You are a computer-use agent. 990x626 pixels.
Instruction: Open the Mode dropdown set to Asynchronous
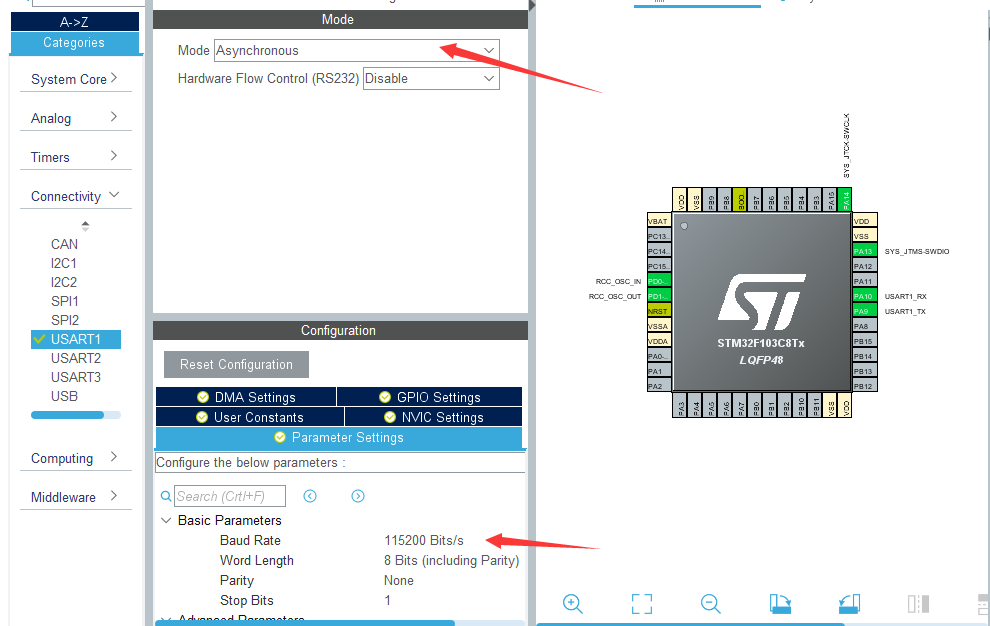[x=357, y=51]
